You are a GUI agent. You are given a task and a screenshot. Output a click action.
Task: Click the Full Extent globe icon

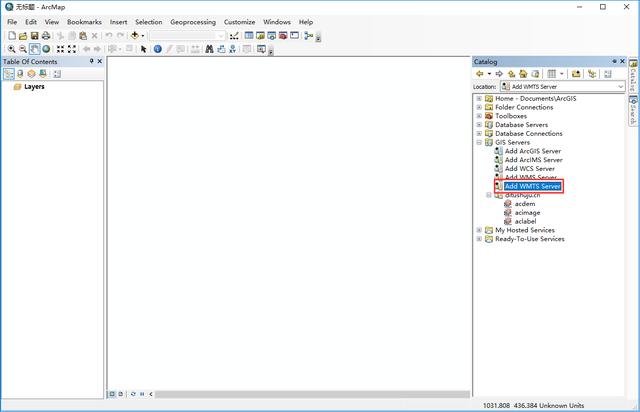[46, 49]
